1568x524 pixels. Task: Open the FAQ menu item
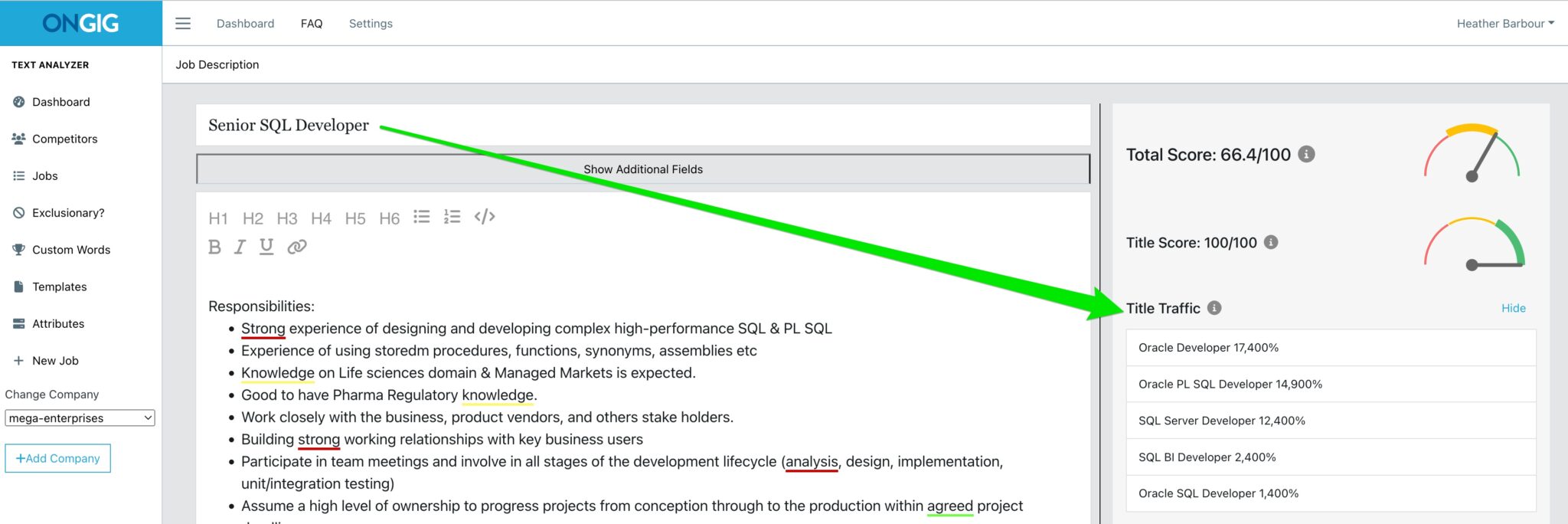click(312, 24)
